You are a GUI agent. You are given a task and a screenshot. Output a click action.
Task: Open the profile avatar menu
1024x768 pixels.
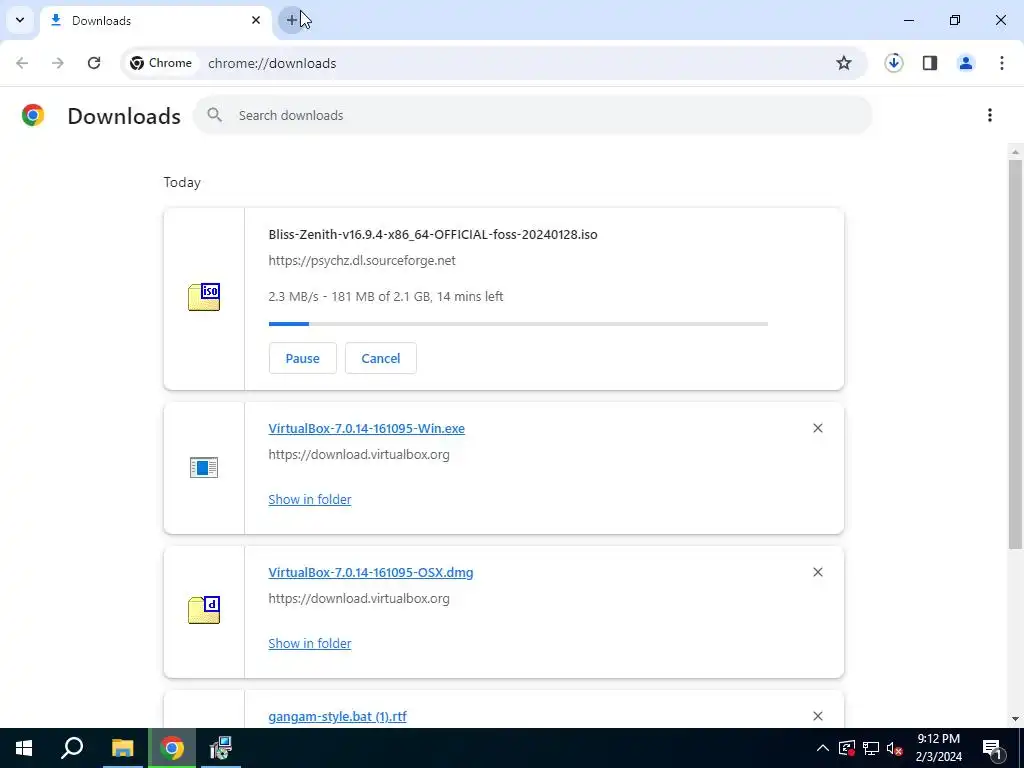966,63
